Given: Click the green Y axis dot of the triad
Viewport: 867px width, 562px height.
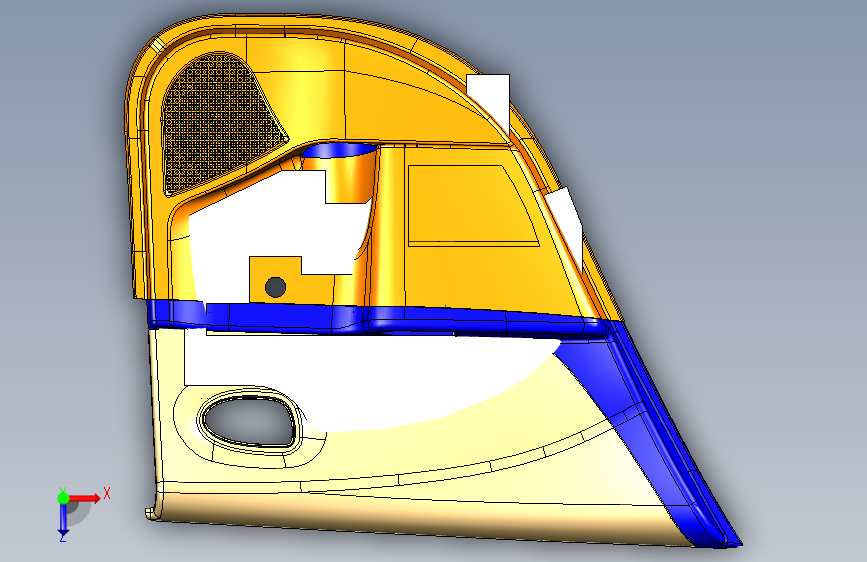Looking at the screenshot, I should point(63,498).
